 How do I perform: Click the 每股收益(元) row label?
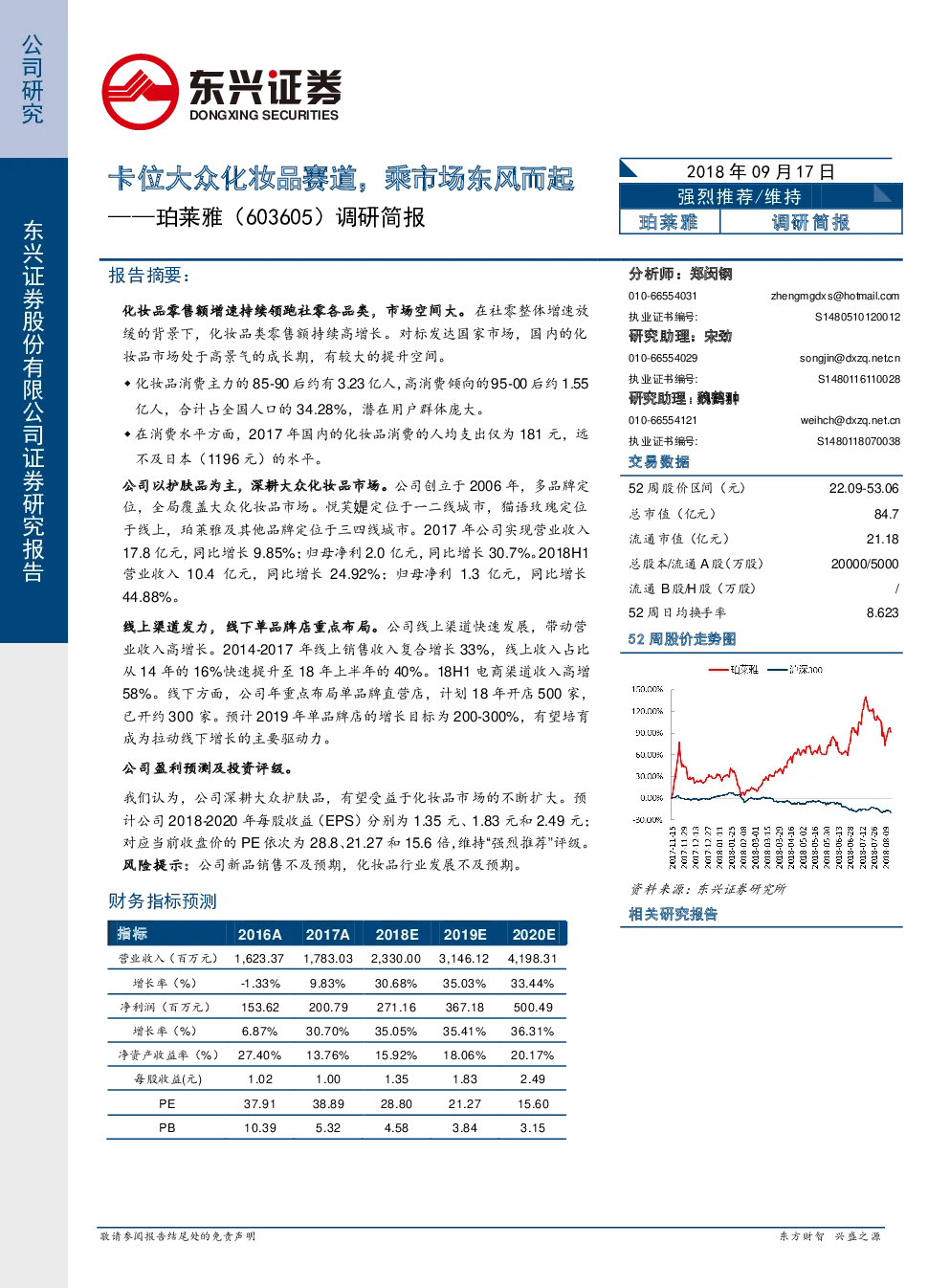pyautogui.click(x=167, y=1078)
